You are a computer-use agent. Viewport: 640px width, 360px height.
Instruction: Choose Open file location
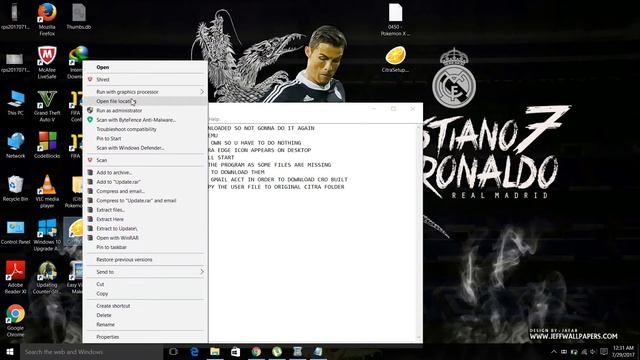(145, 101)
